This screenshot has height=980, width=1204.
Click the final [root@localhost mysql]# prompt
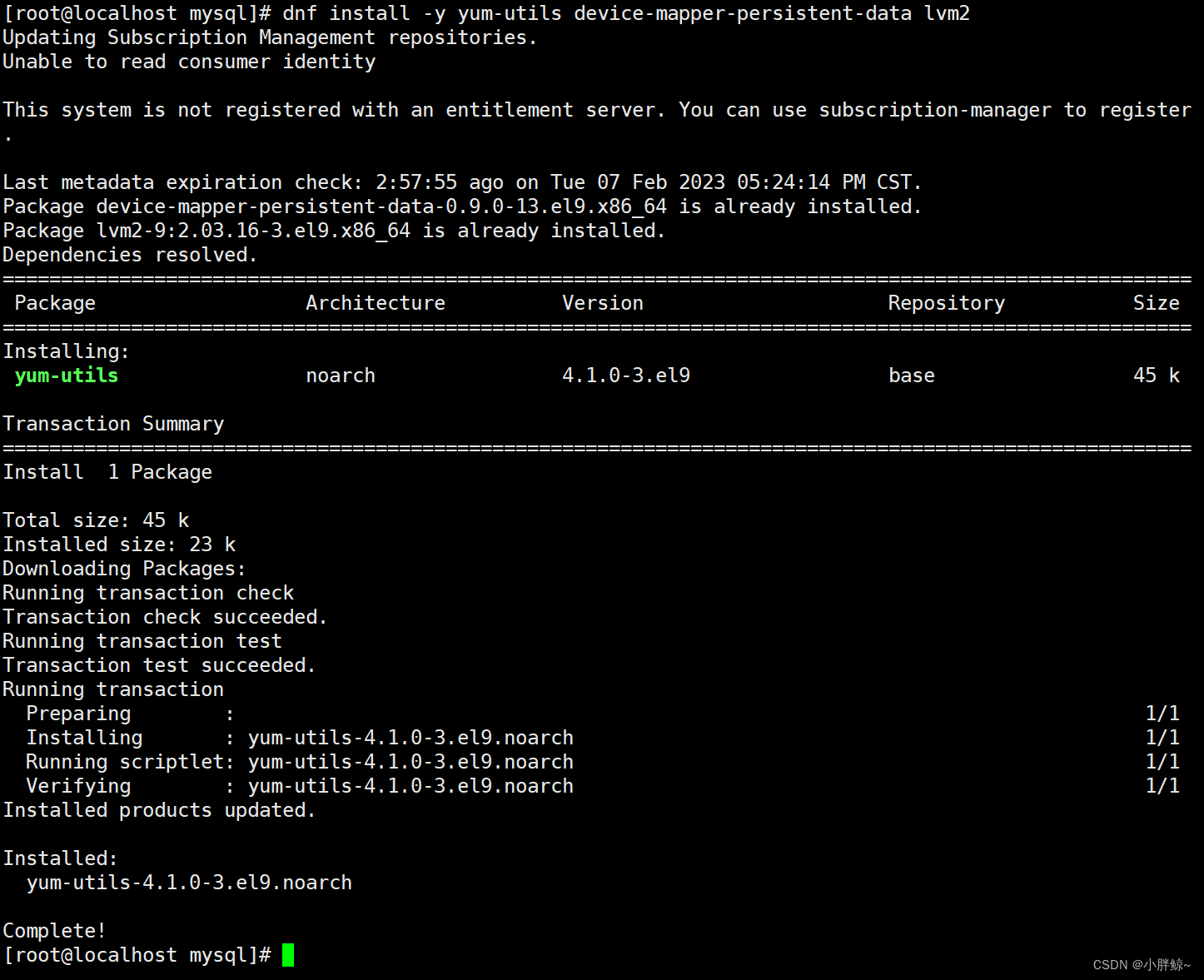pyautogui.click(x=137, y=955)
